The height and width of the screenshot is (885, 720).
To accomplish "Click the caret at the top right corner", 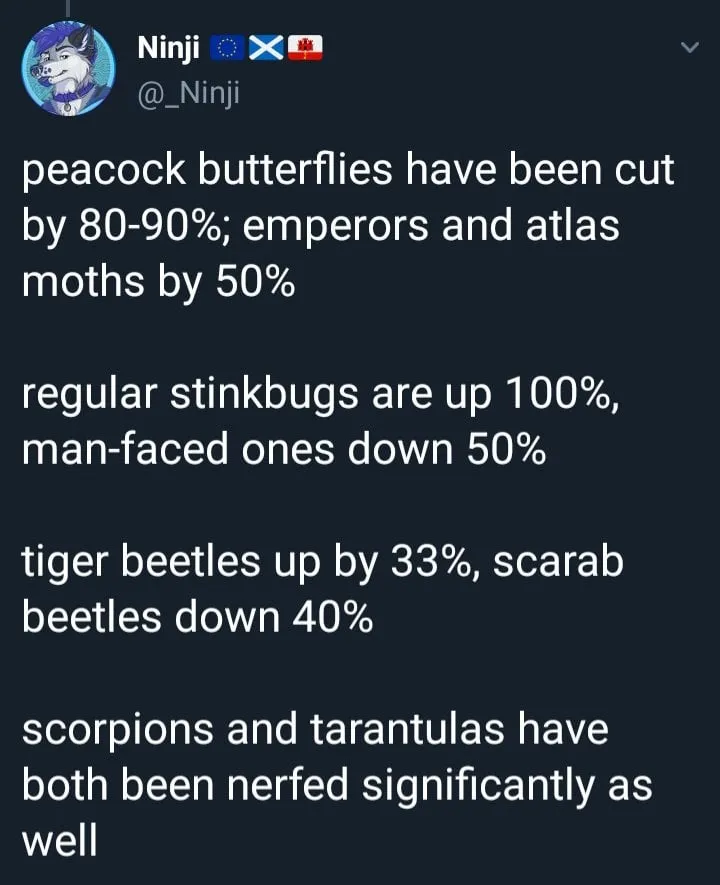I will coord(688,45).
